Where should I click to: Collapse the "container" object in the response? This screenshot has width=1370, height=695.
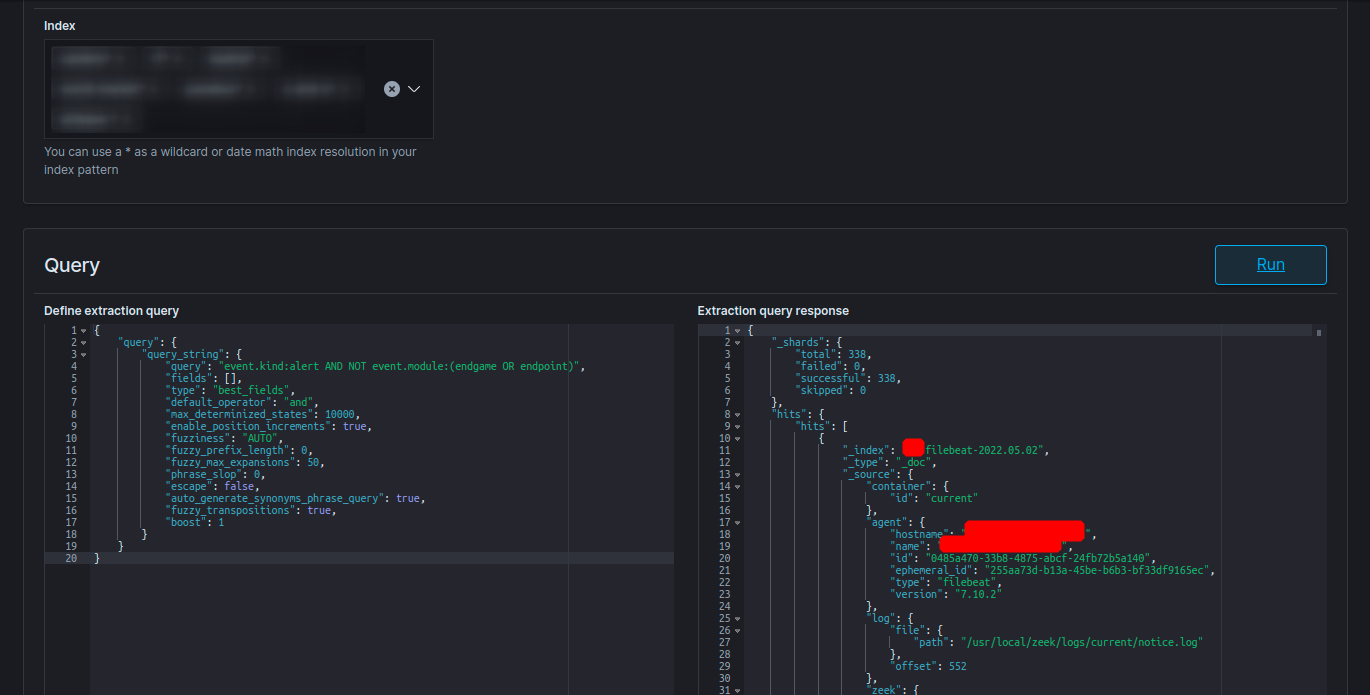click(x=737, y=485)
